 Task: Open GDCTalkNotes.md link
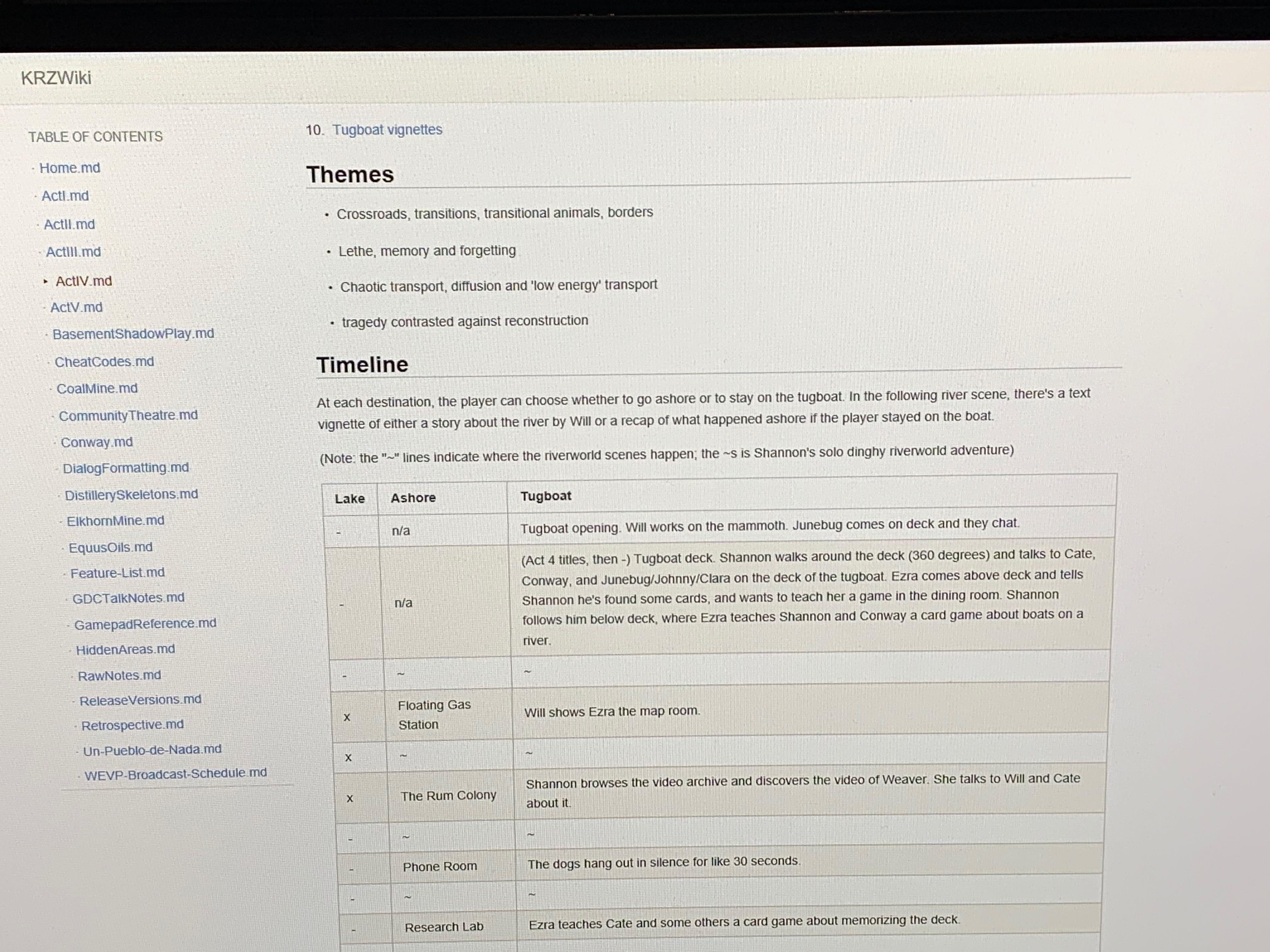128,598
